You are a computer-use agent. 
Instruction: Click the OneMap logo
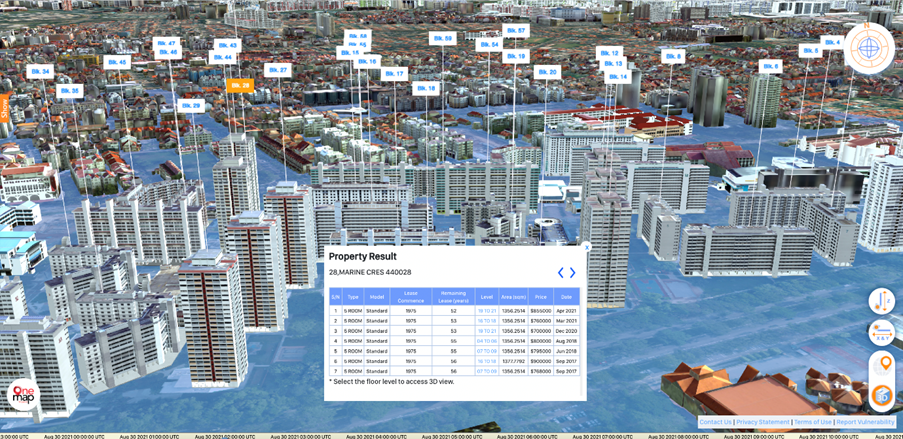[x=24, y=395]
